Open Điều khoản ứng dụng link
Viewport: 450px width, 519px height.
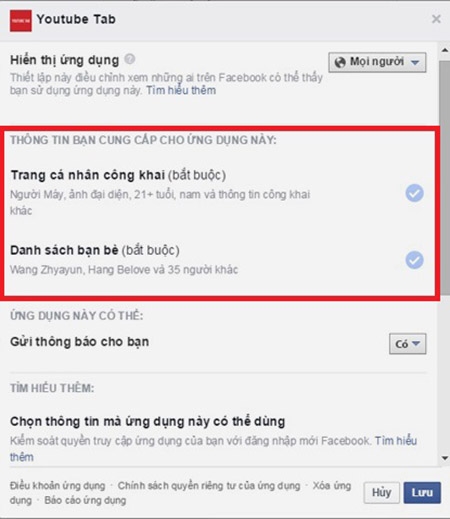coord(57,485)
